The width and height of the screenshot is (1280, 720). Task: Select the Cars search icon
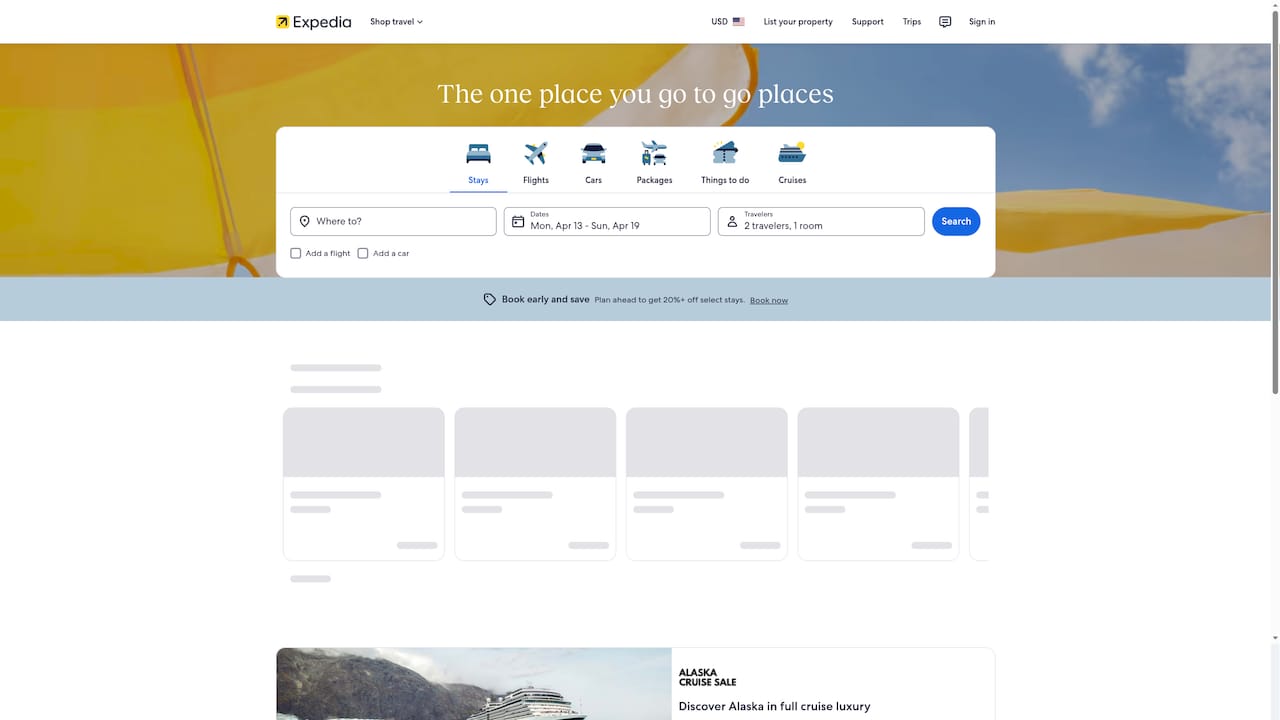(593, 152)
